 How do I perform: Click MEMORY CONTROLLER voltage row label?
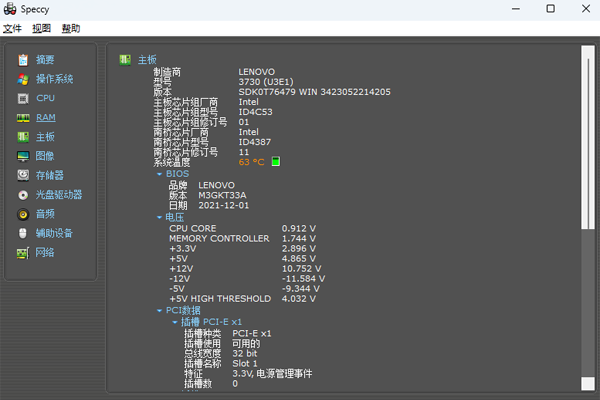click(x=219, y=238)
